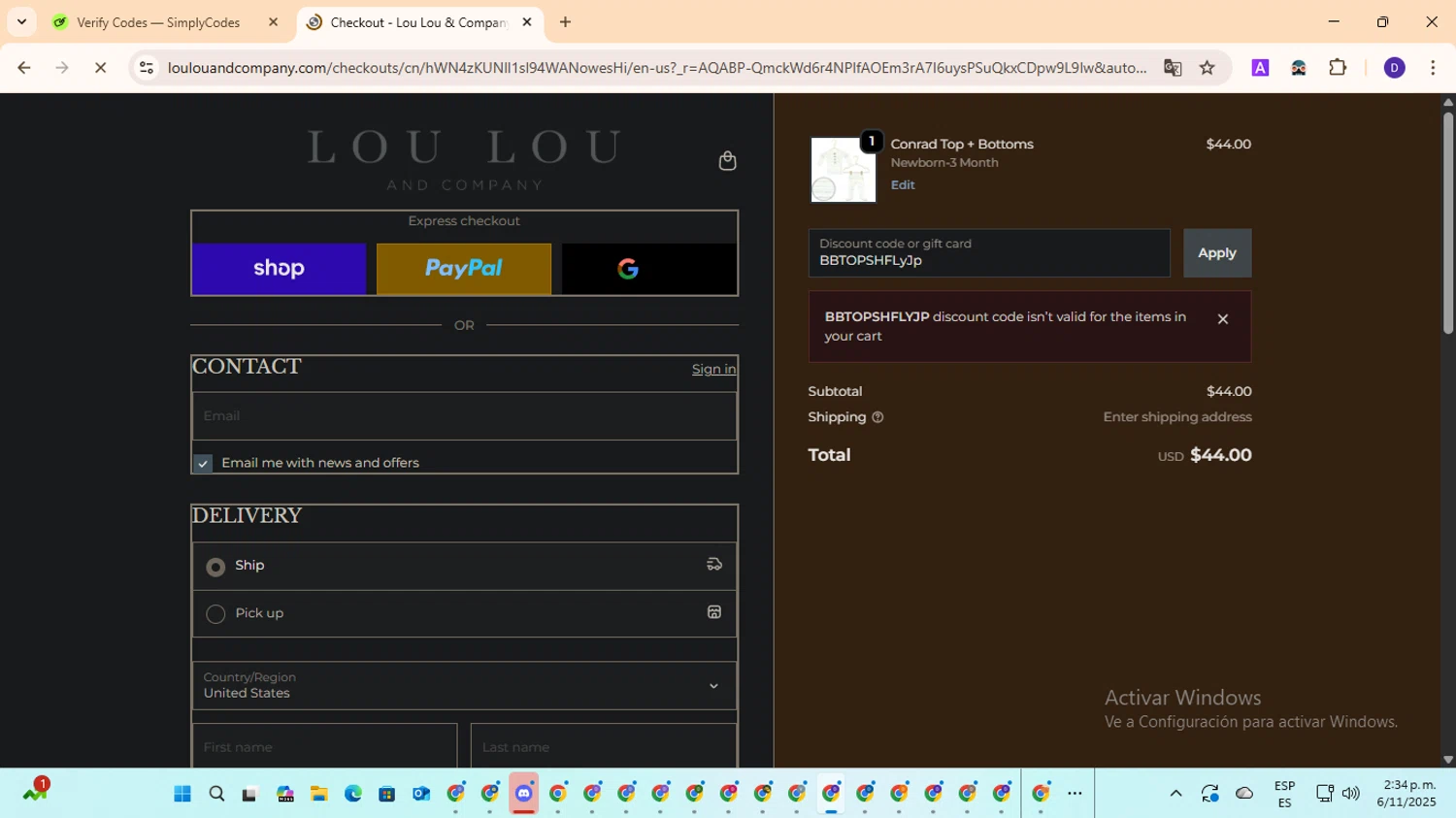Open the extension icon next to puzzle piece
This screenshot has width=1456, height=818.
[1299, 68]
